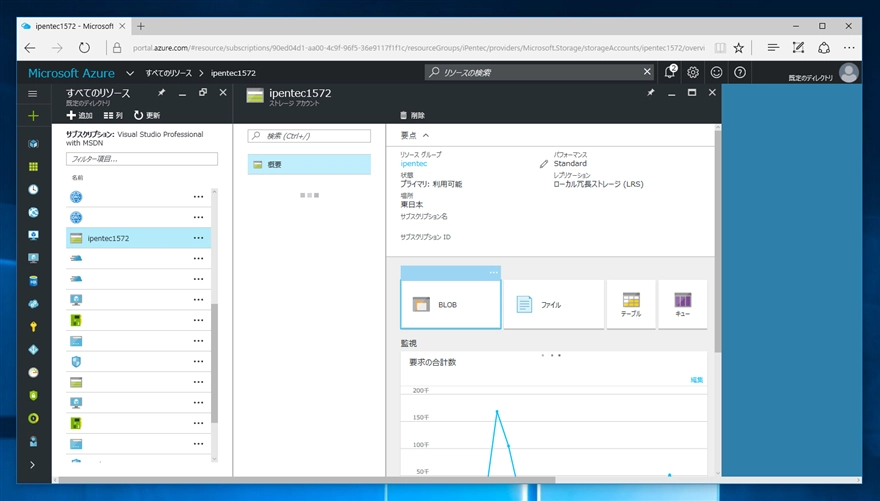The width and height of the screenshot is (880, 501).
Task: Clear the resource search box
Action: (x=647, y=72)
